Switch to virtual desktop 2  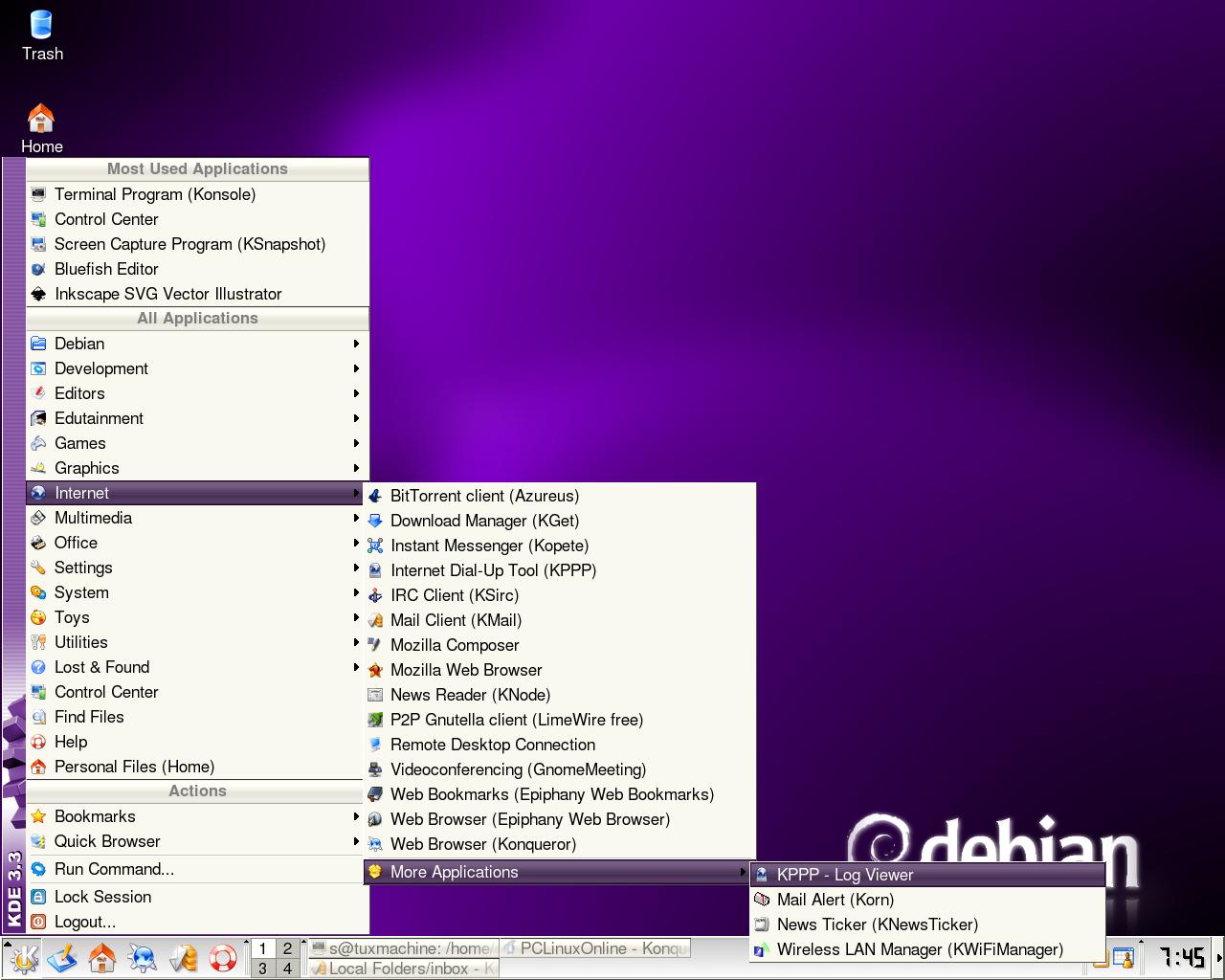click(x=287, y=948)
